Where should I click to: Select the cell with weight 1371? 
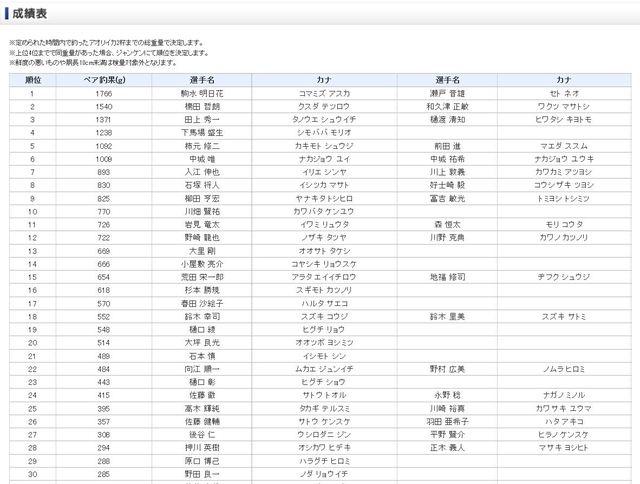click(x=104, y=118)
